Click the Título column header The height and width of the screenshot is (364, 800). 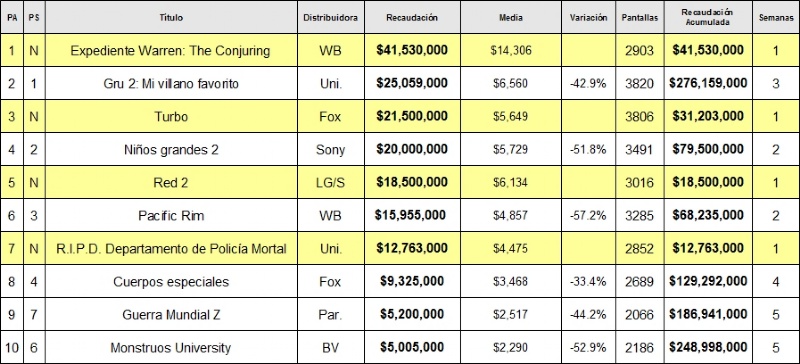tap(171, 17)
